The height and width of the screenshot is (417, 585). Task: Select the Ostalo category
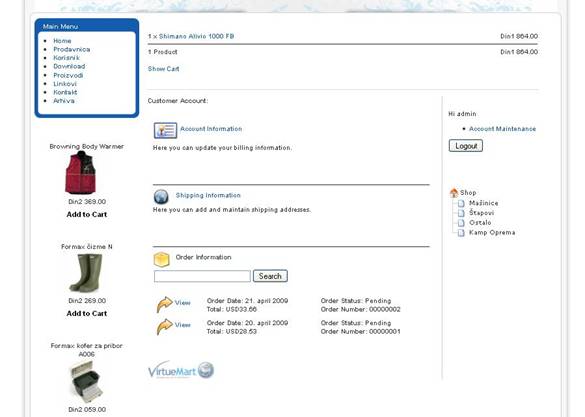pyautogui.click(x=480, y=223)
